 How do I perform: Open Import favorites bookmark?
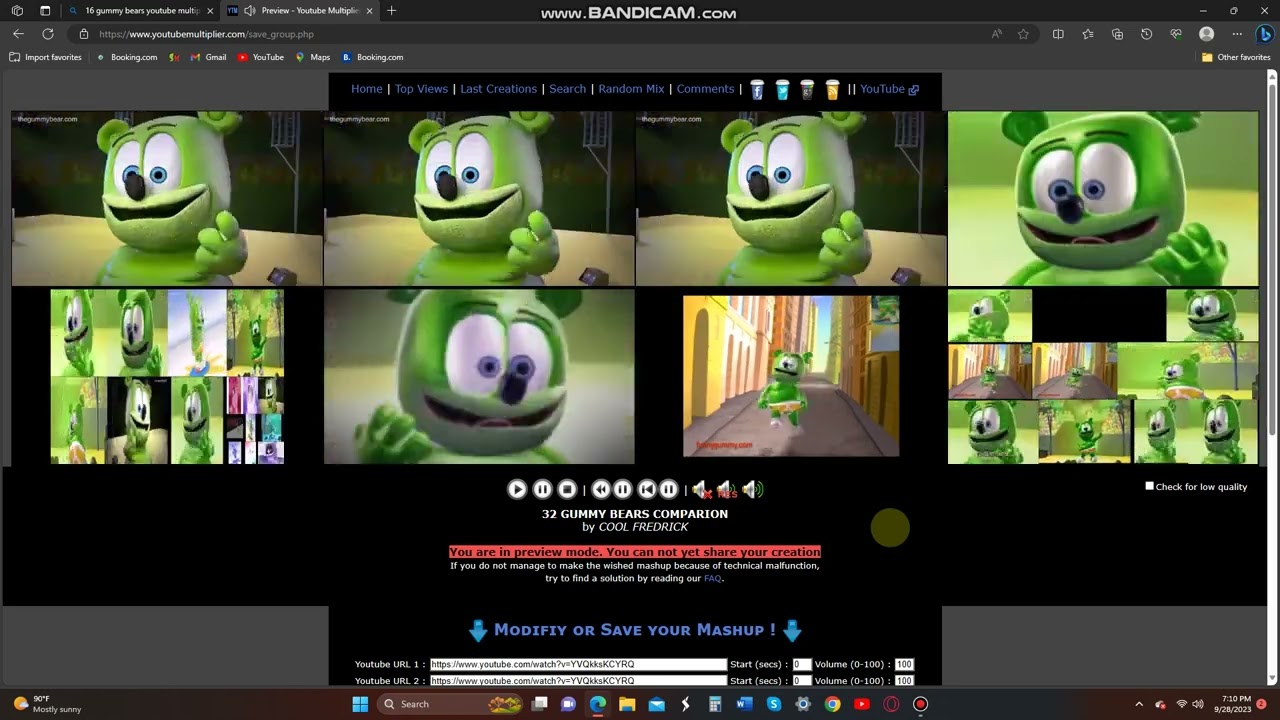46,57
